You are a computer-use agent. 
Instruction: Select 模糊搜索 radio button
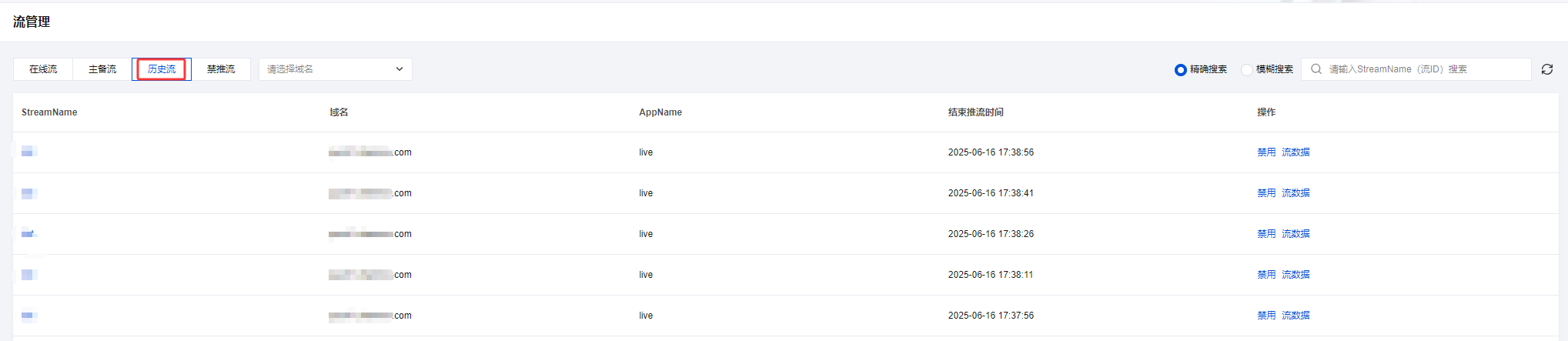[1247, 70]
